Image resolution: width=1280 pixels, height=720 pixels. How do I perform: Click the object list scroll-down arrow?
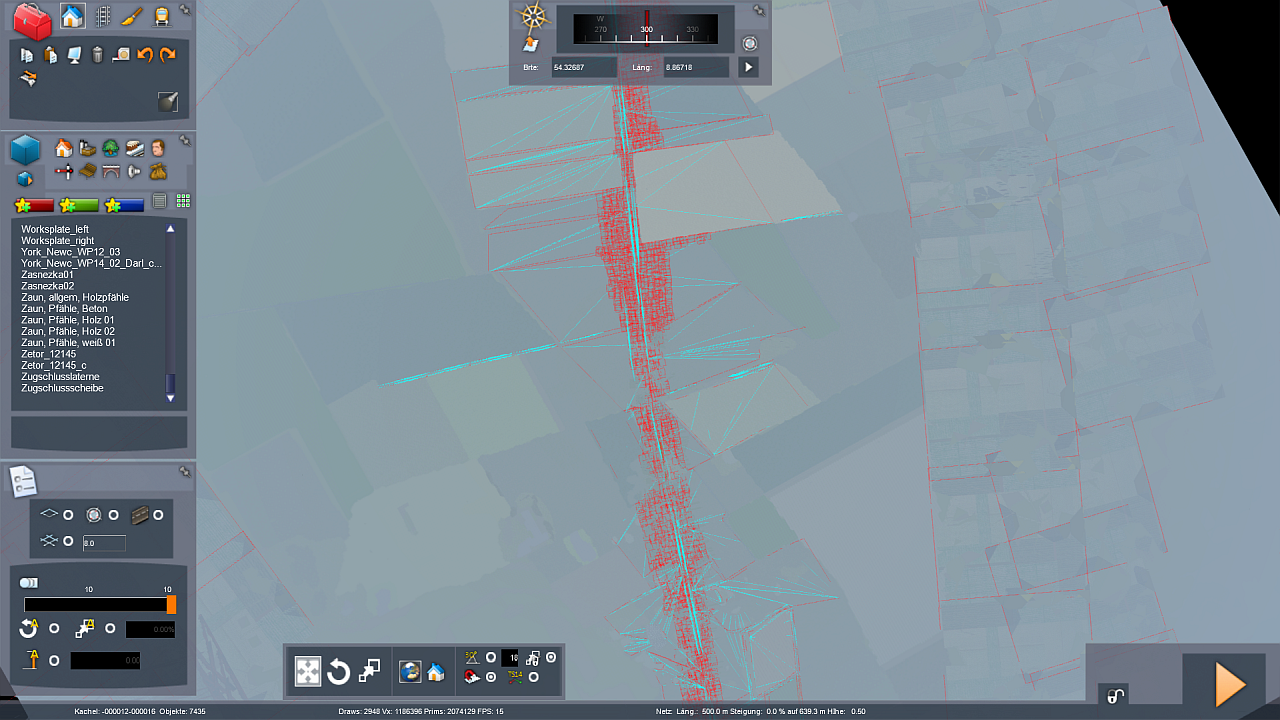point(170,398)
